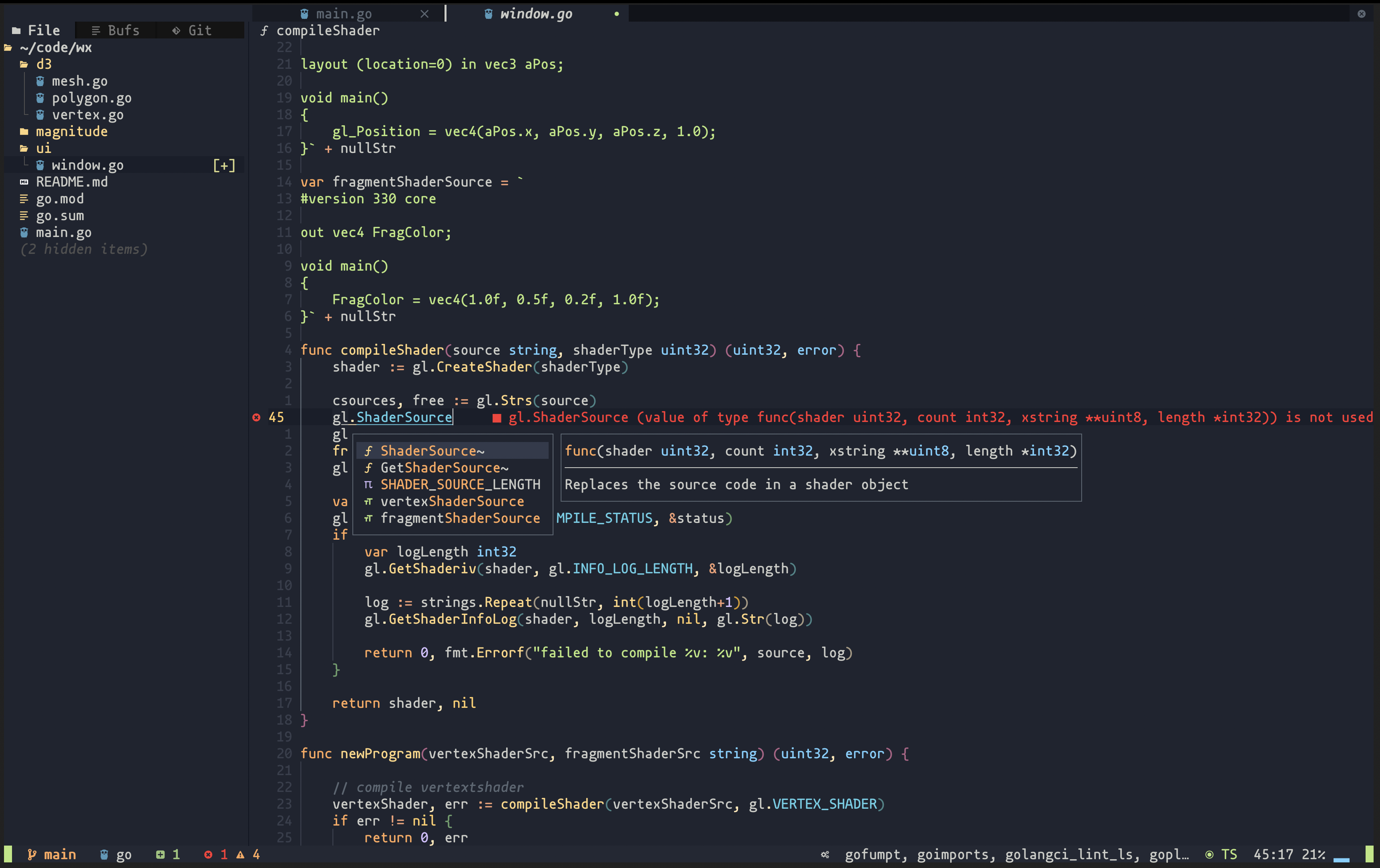Click the LSP servers gear icon in the statusline
Image resolution: width=1380 pixels, height=868 pixels.
pyautogui.click(x=825, y=854)
